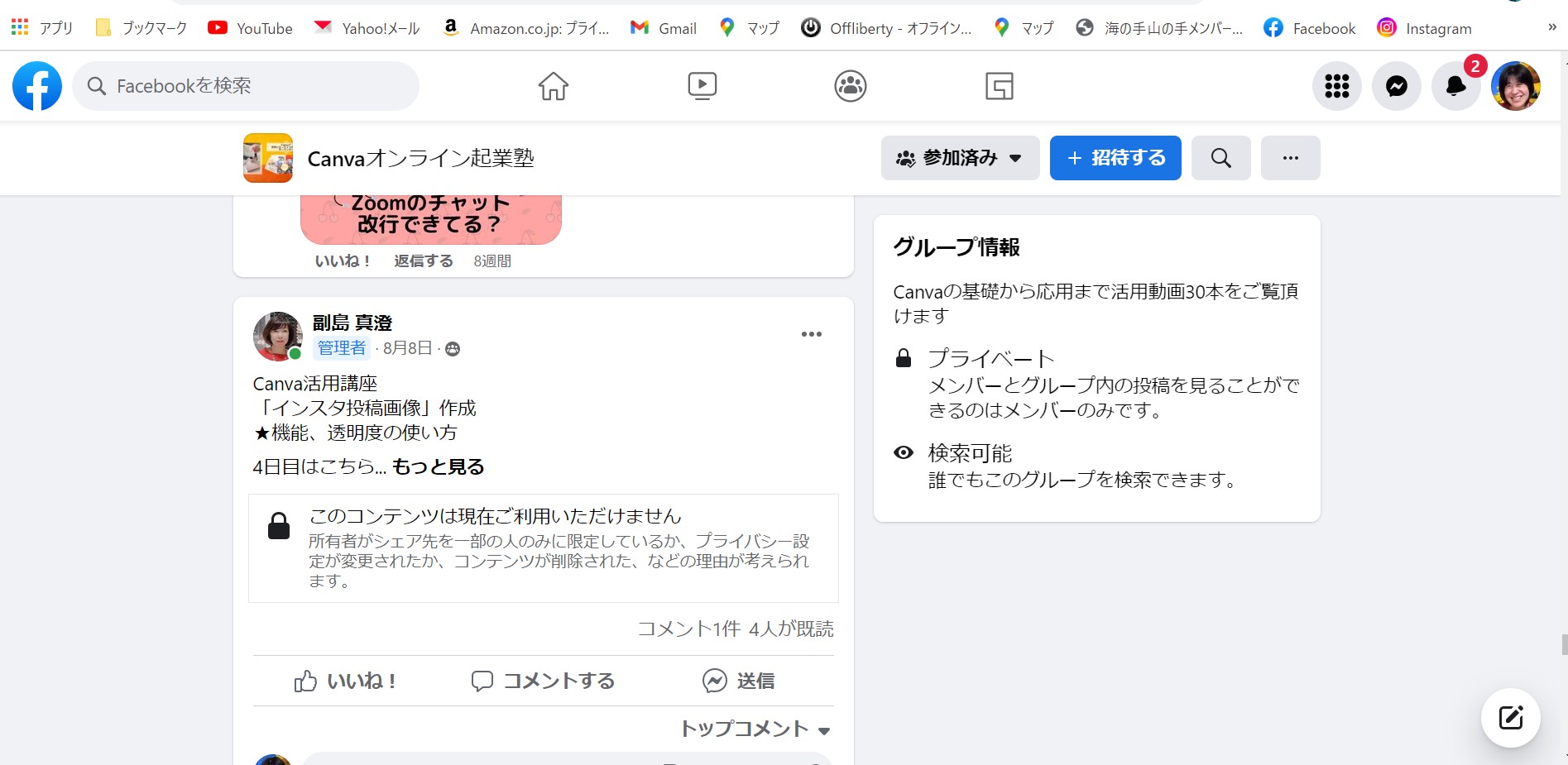Show more bookmarks chevron in bookmarks bar

point(1552,28)
